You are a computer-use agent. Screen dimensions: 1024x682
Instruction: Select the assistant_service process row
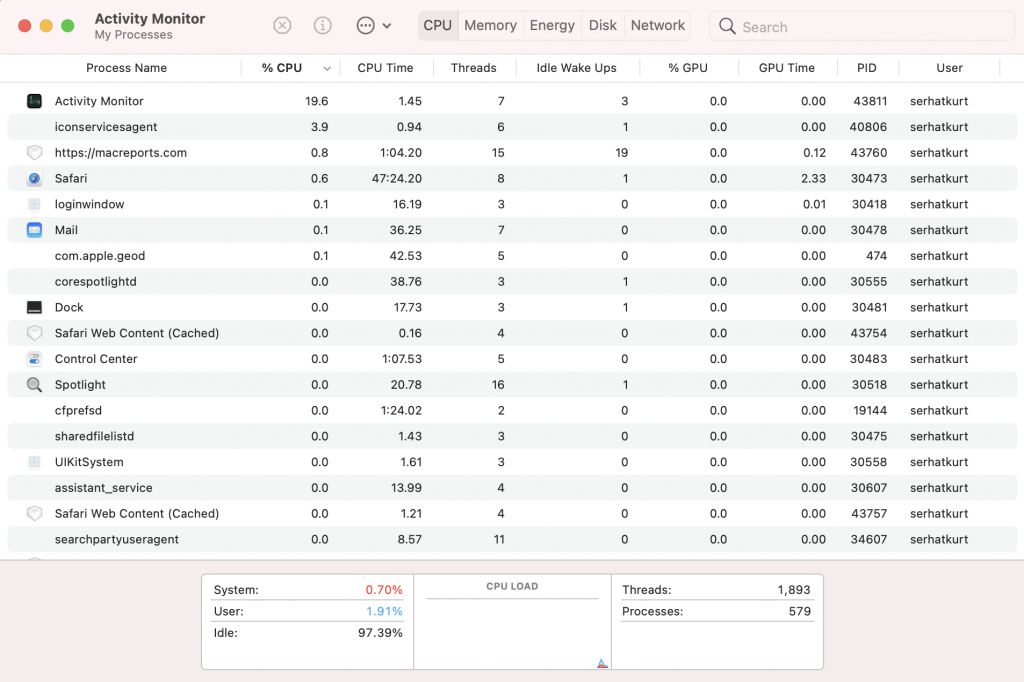pos(512,488)
